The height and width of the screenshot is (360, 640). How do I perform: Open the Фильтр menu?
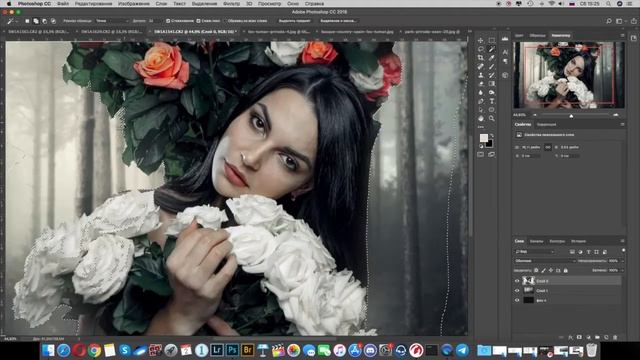231,3
